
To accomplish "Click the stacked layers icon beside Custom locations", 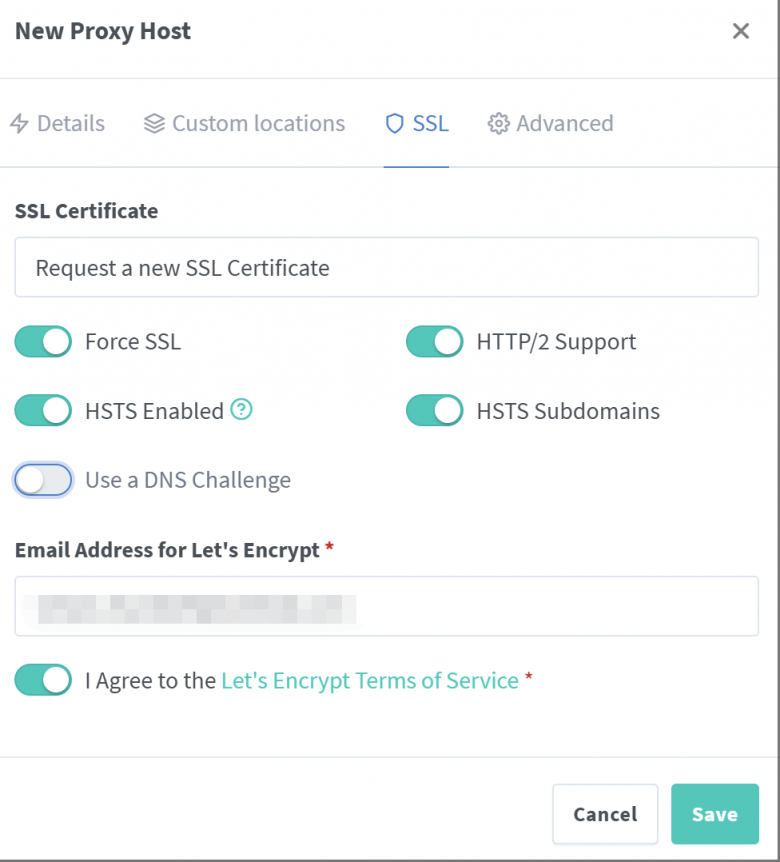I will pos(154,123).
